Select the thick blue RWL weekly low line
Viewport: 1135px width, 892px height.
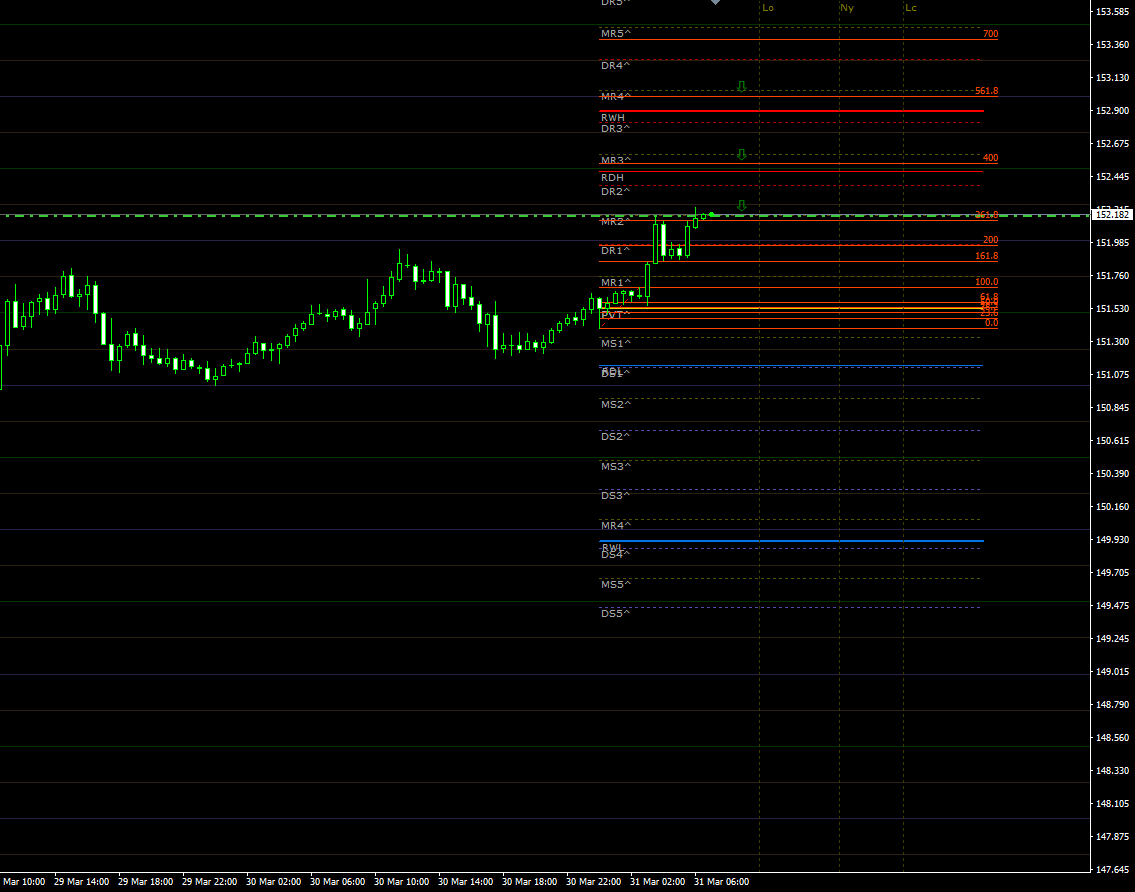(790, 541)
